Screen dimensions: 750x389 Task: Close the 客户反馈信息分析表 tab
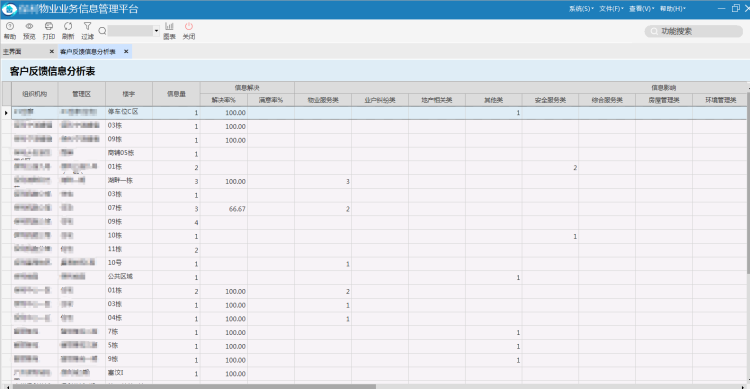coord(126,52)
